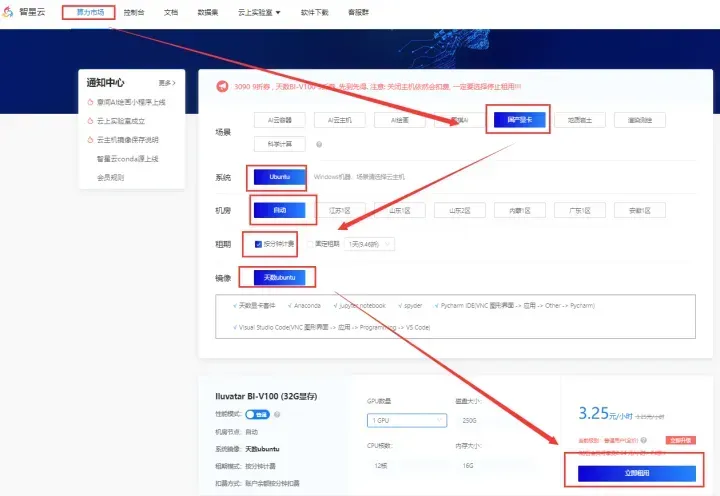Open the 文档 nav item

171,12
